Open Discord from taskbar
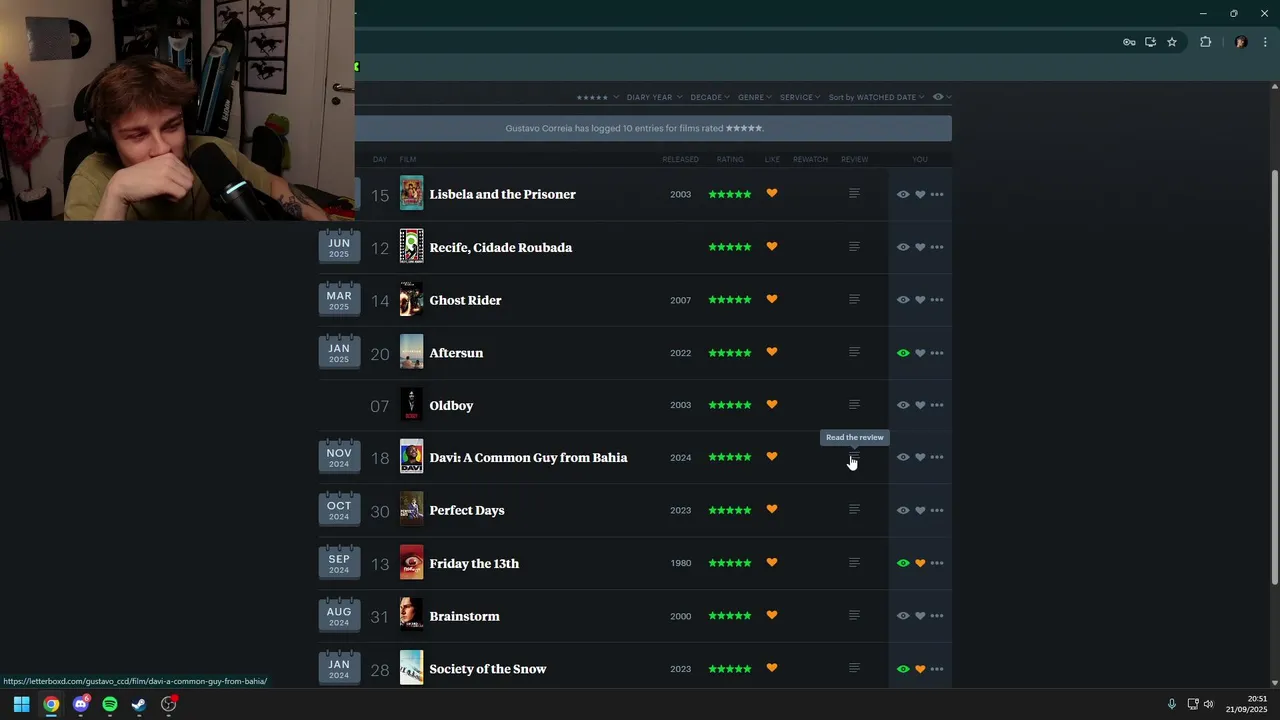Viewport: 1280px width, 720px height. 81,704
